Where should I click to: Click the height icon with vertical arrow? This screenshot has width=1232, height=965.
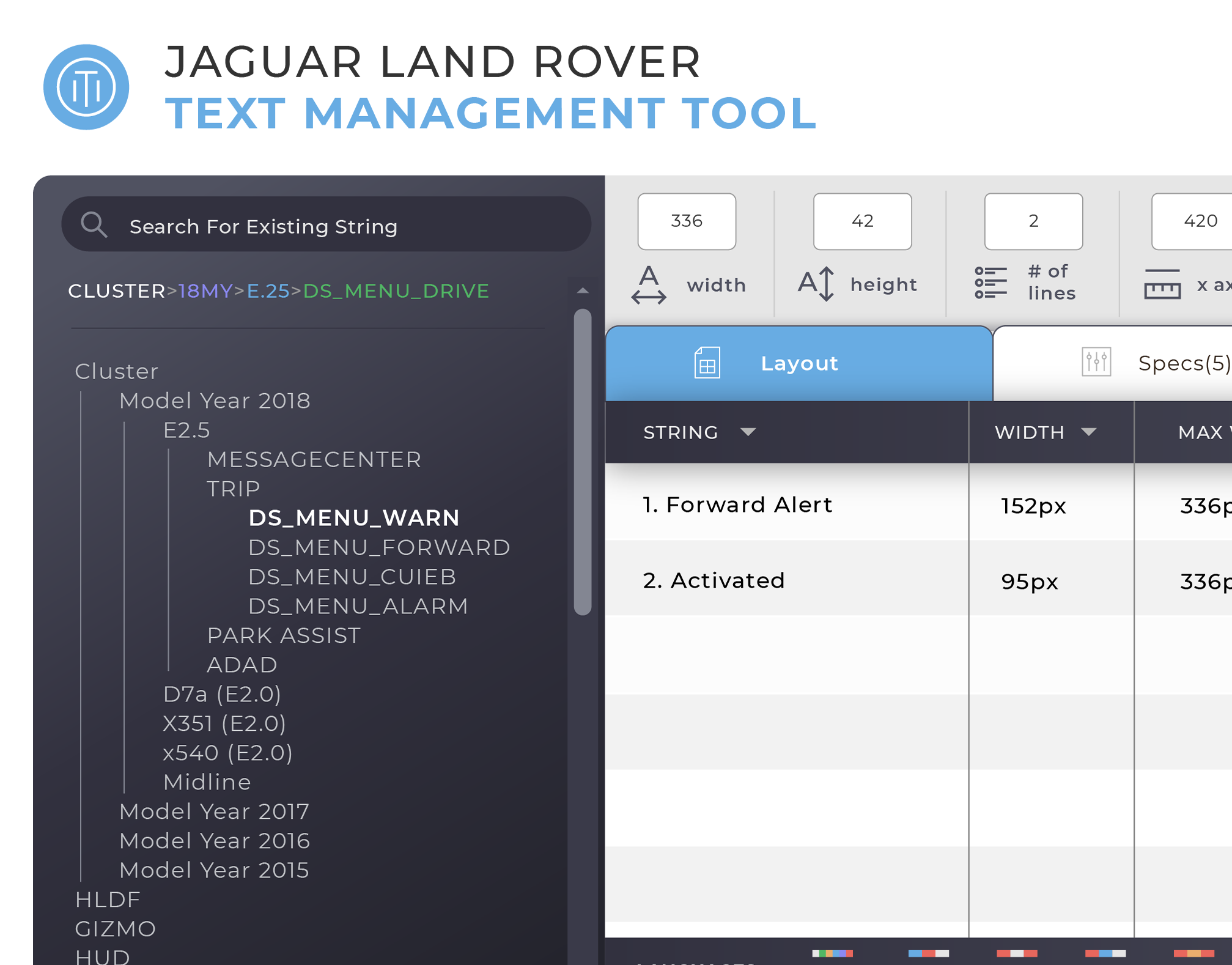click(816, 284)
